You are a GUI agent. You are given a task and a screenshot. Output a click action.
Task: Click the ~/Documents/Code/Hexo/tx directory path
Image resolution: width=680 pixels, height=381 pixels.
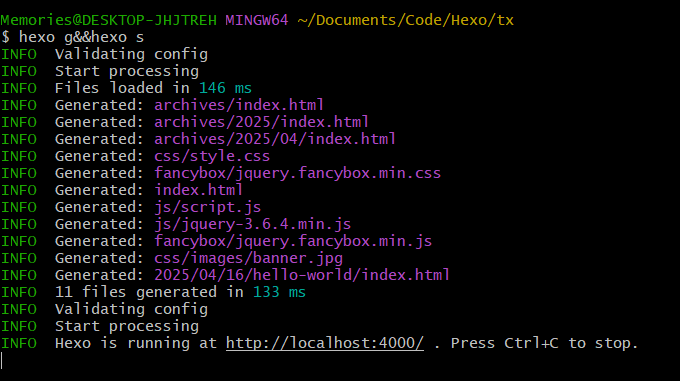pos(405,20)
